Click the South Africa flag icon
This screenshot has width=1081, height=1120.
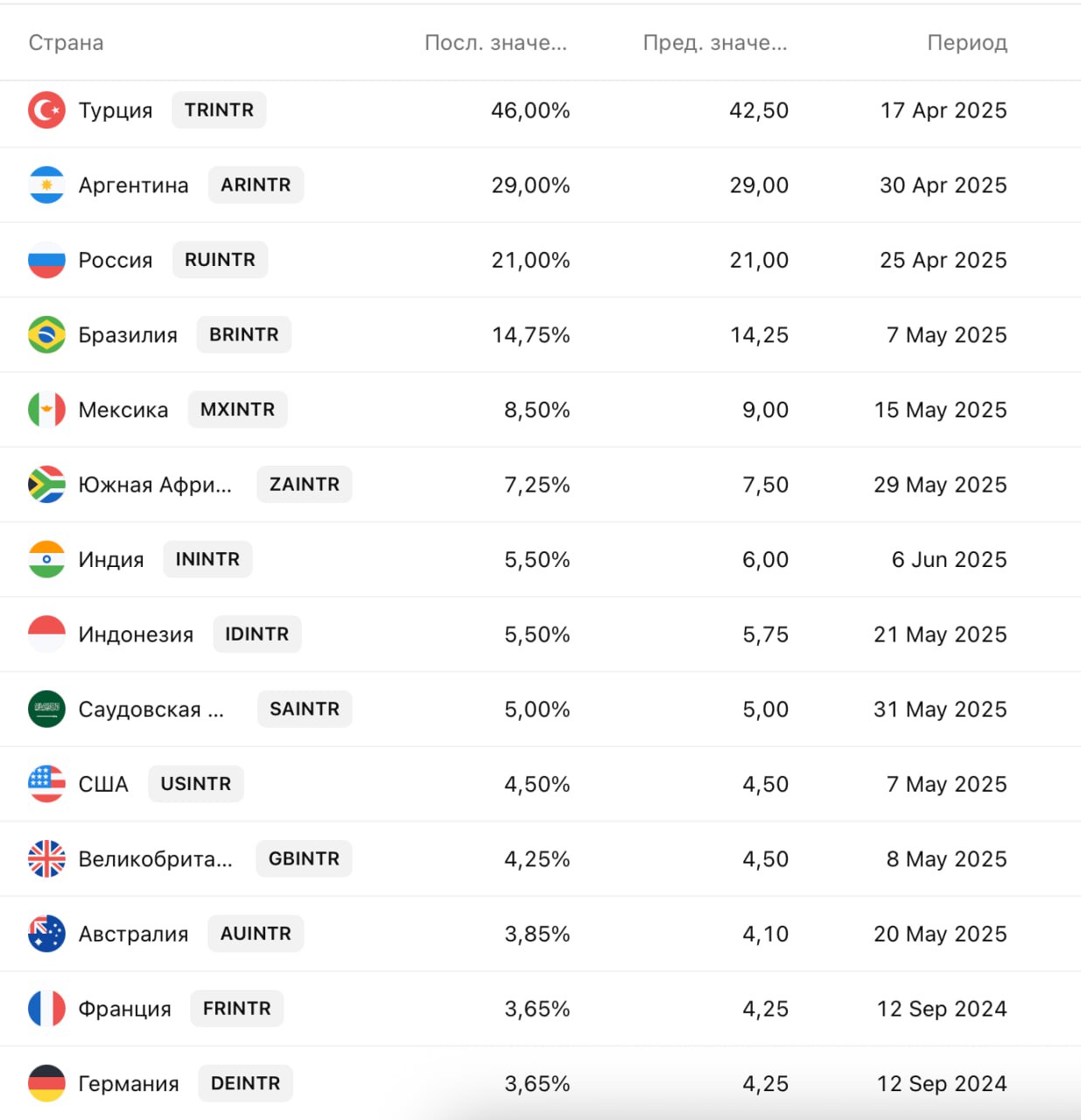pos(46,485)
